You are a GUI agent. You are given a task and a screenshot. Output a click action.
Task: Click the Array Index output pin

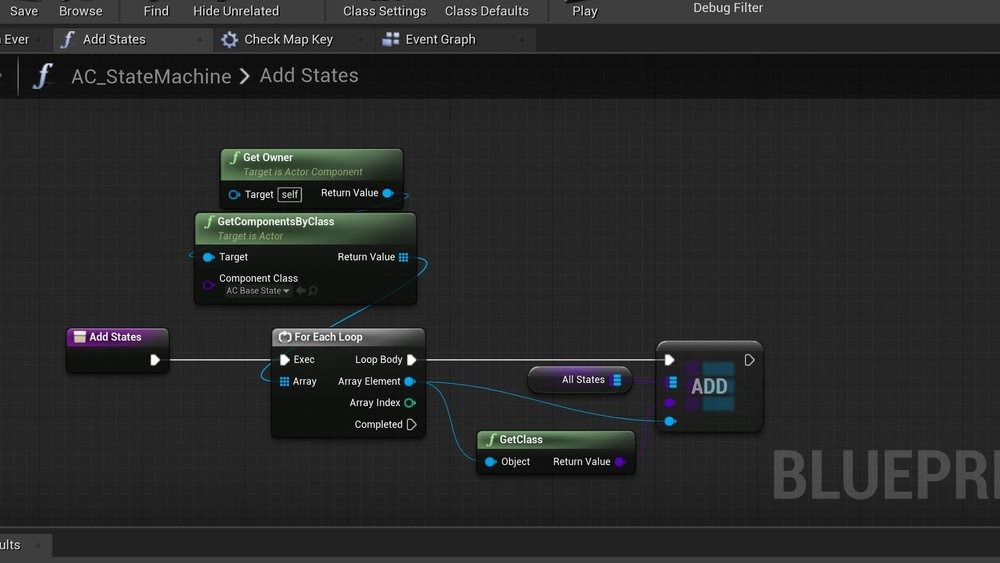coord(410,403)
